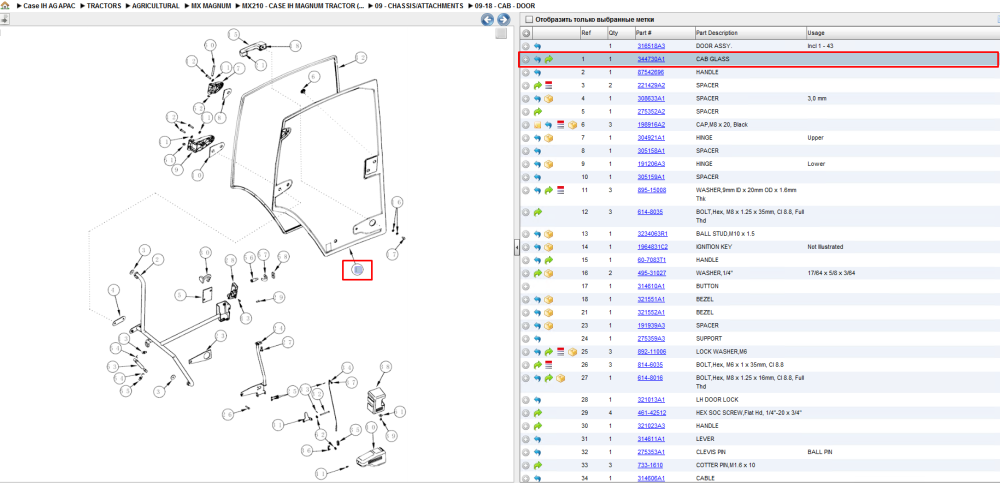Open the '09 - CHASSIS/ATTACHMENTS' breadcrumb
The height and width of the screenshot is (483, 1000).
point(419,6)
